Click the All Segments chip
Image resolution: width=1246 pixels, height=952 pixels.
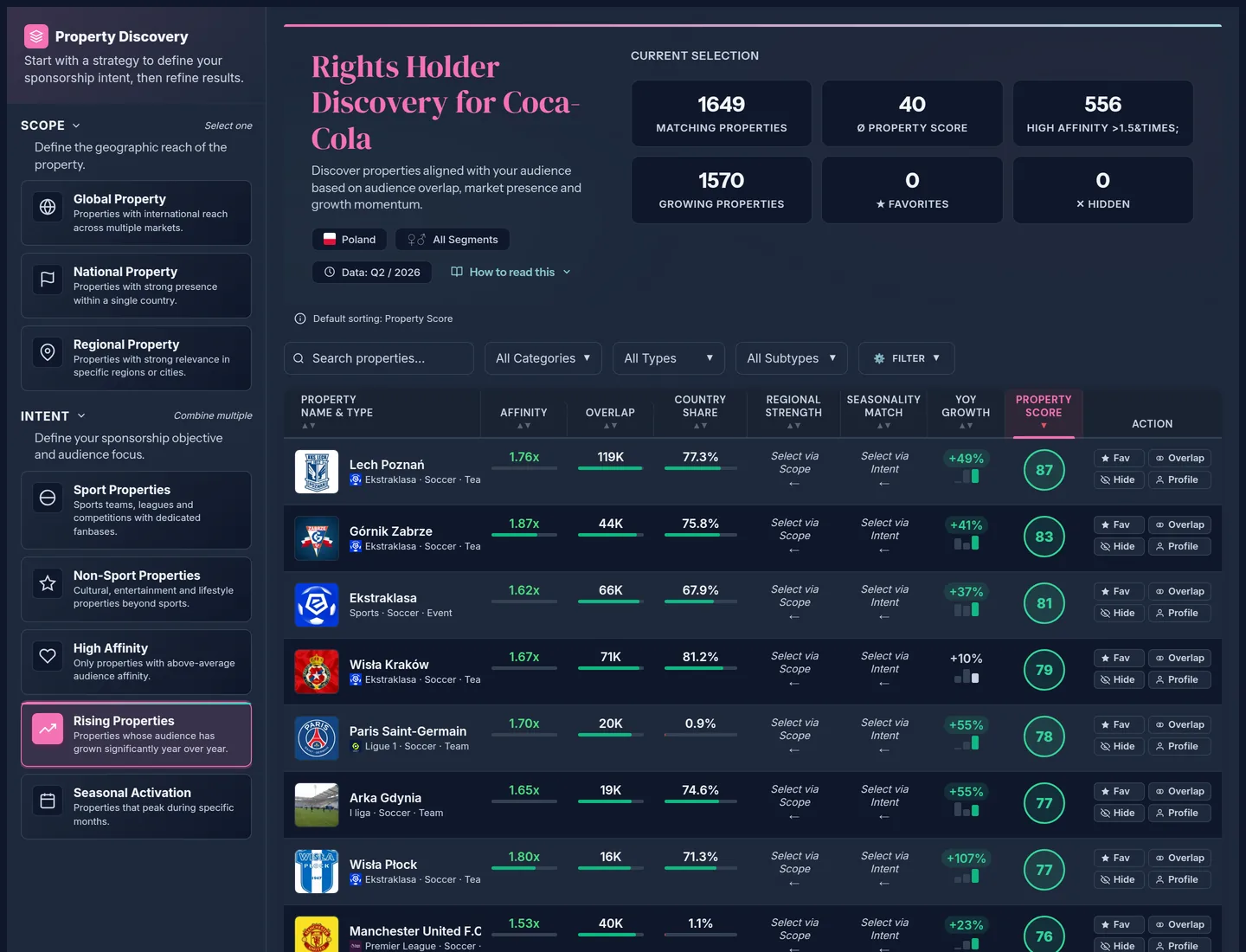(x=453, y=239)
